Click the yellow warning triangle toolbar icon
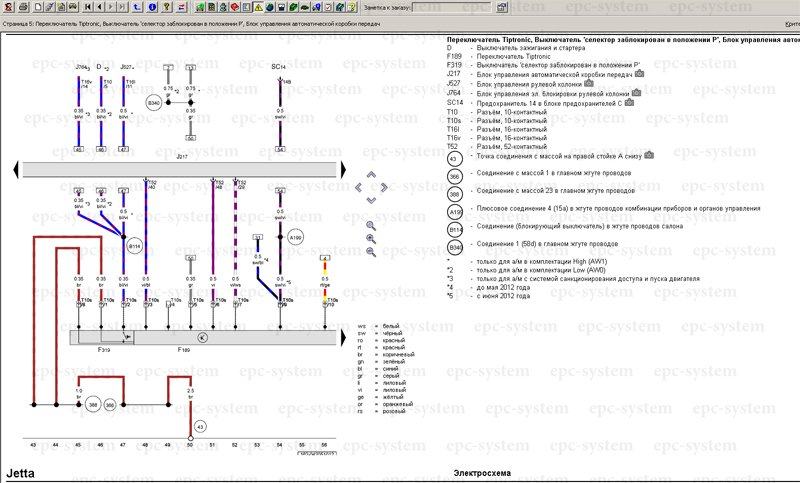Image resolution: width=800 pixels, height=483 pixels. pos(258,7)
